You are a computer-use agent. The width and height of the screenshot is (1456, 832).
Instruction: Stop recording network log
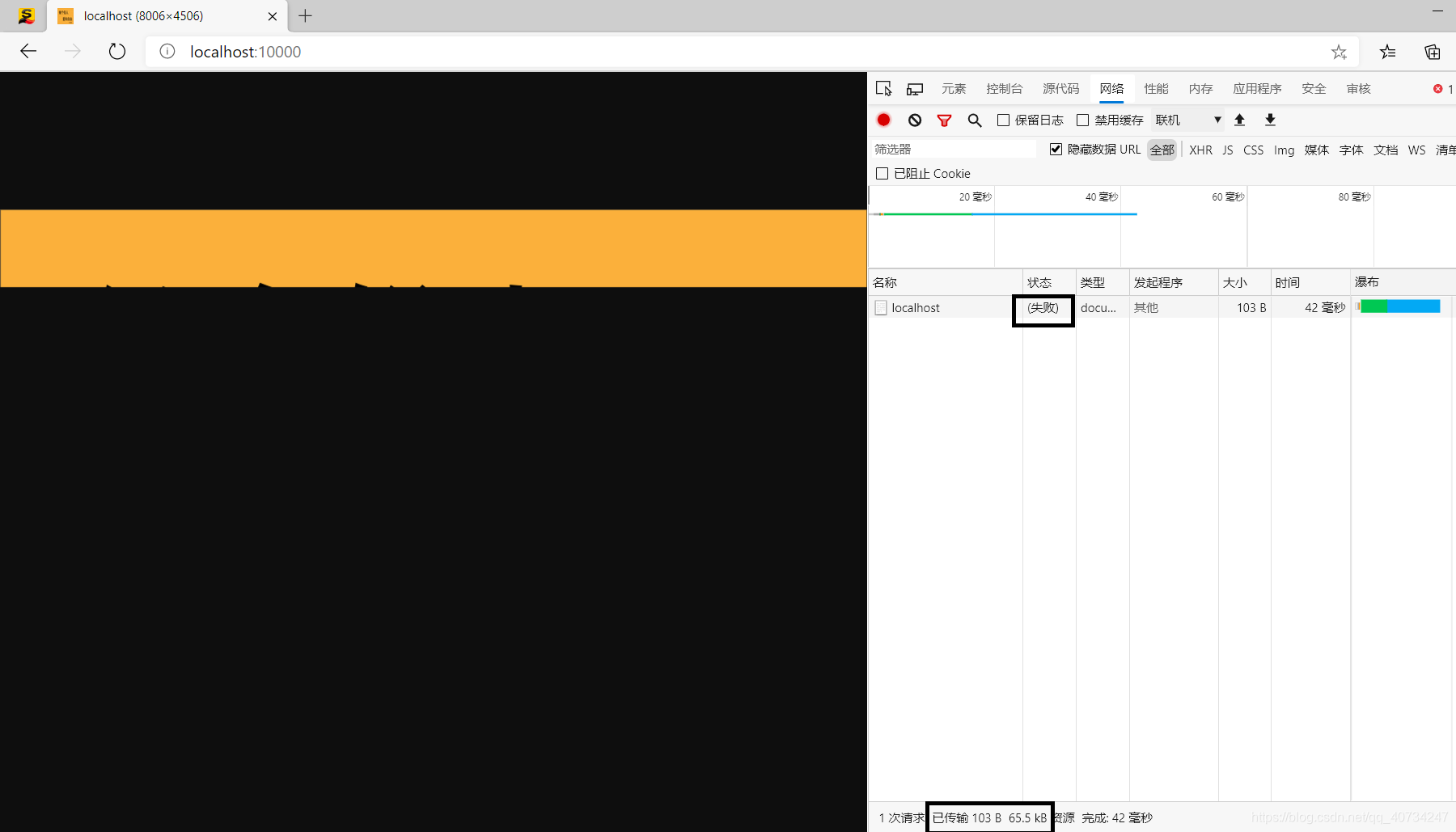pyautogui.click(x=883, y=120)
